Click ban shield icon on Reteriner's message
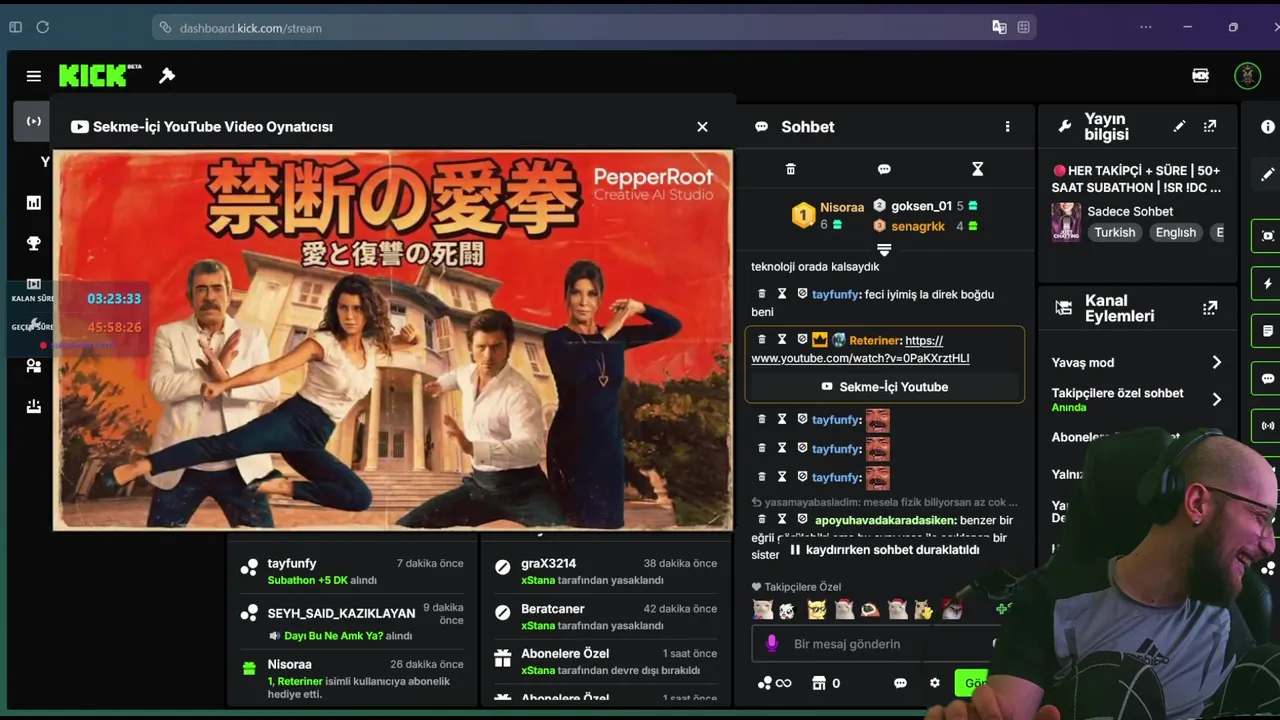 pyautogui.click(x=802, y=340)
